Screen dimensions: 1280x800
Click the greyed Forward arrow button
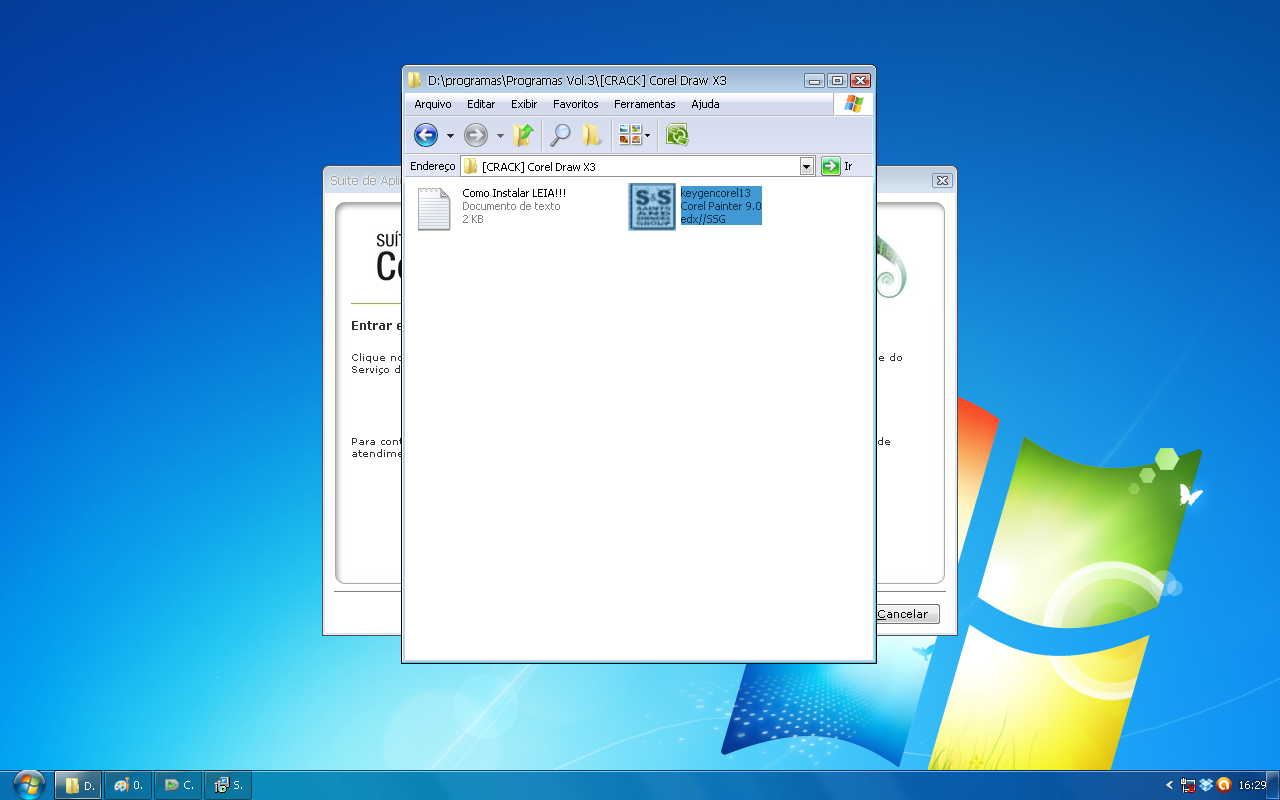point(476,135)
